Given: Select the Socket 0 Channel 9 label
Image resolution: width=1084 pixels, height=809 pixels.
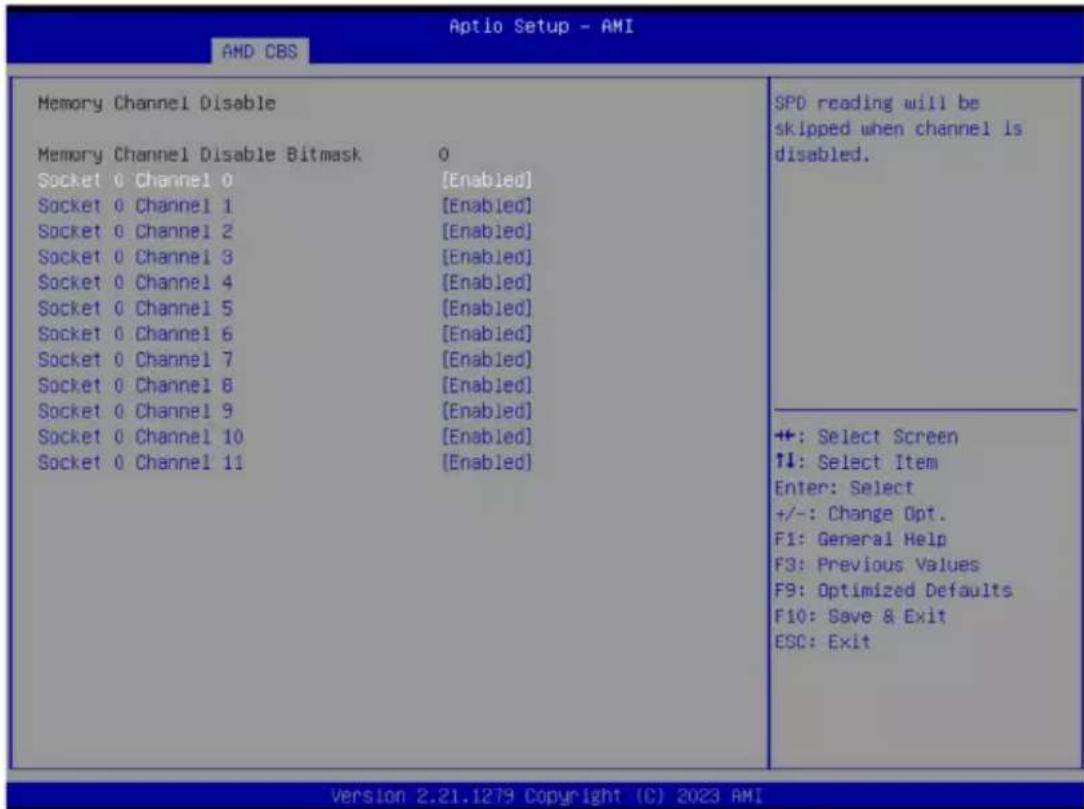Looking at the screenshot, I should [136, 411].
